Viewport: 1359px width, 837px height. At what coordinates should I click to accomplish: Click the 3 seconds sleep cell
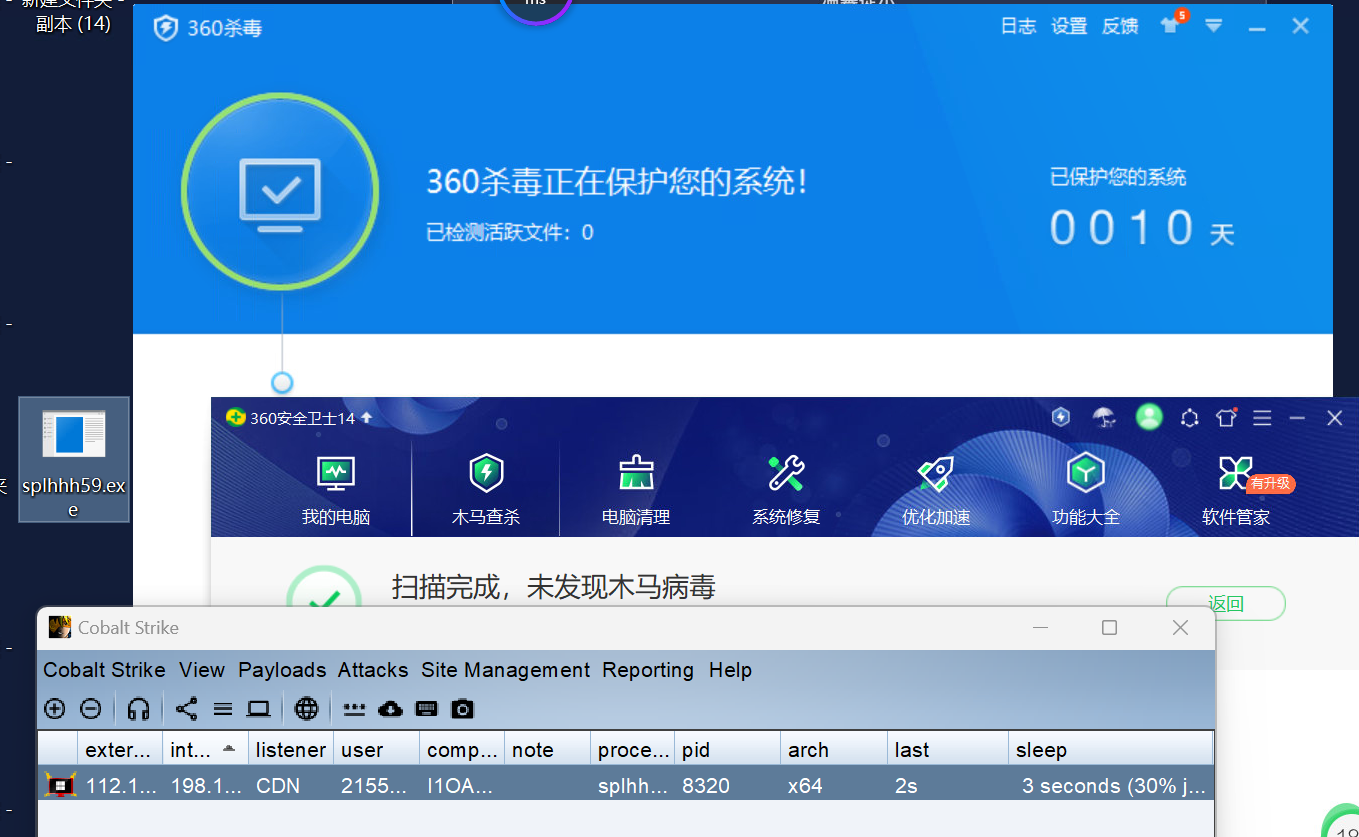1113,786
